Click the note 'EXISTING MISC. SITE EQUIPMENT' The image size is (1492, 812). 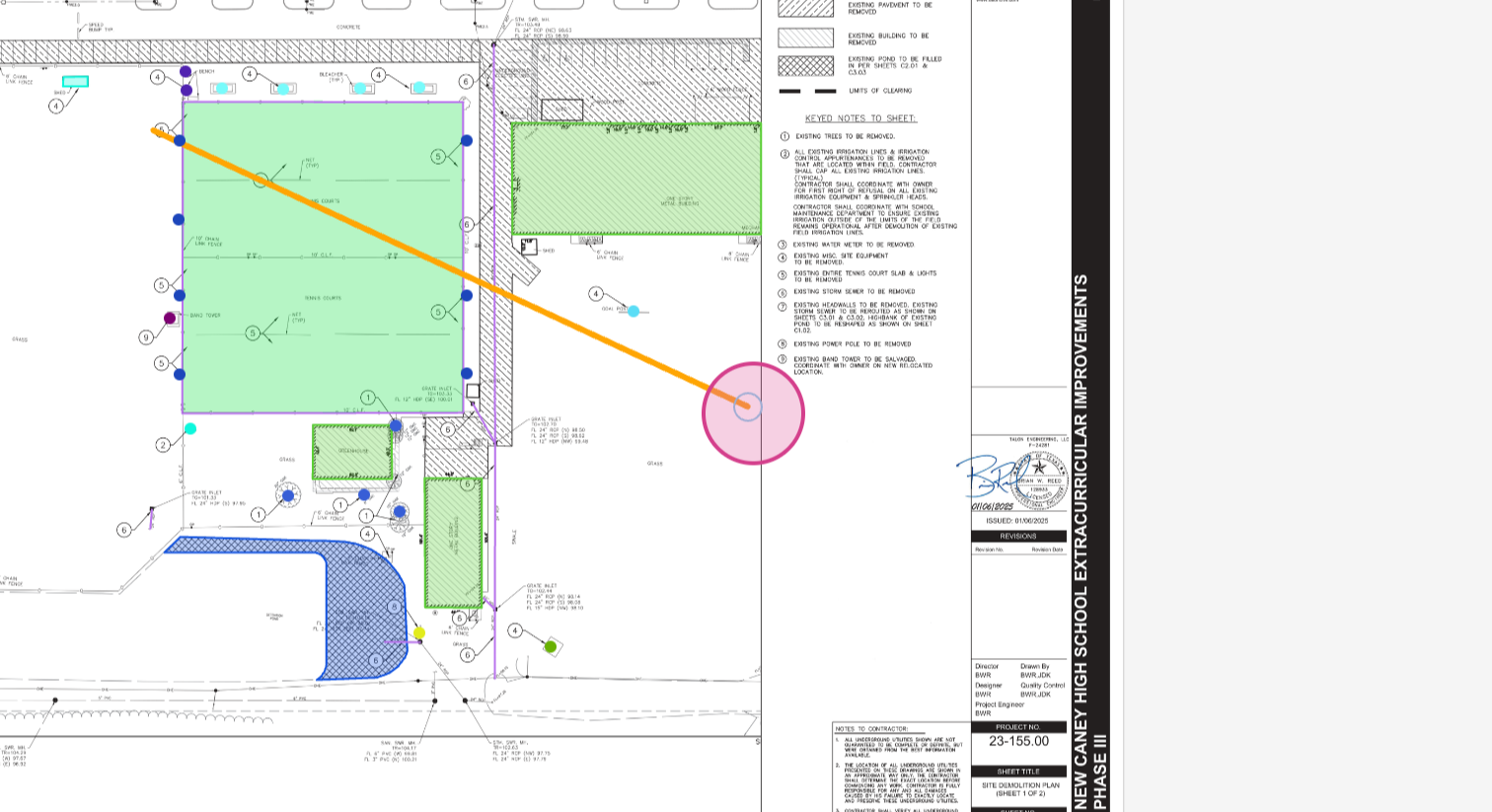coord(841,256)
